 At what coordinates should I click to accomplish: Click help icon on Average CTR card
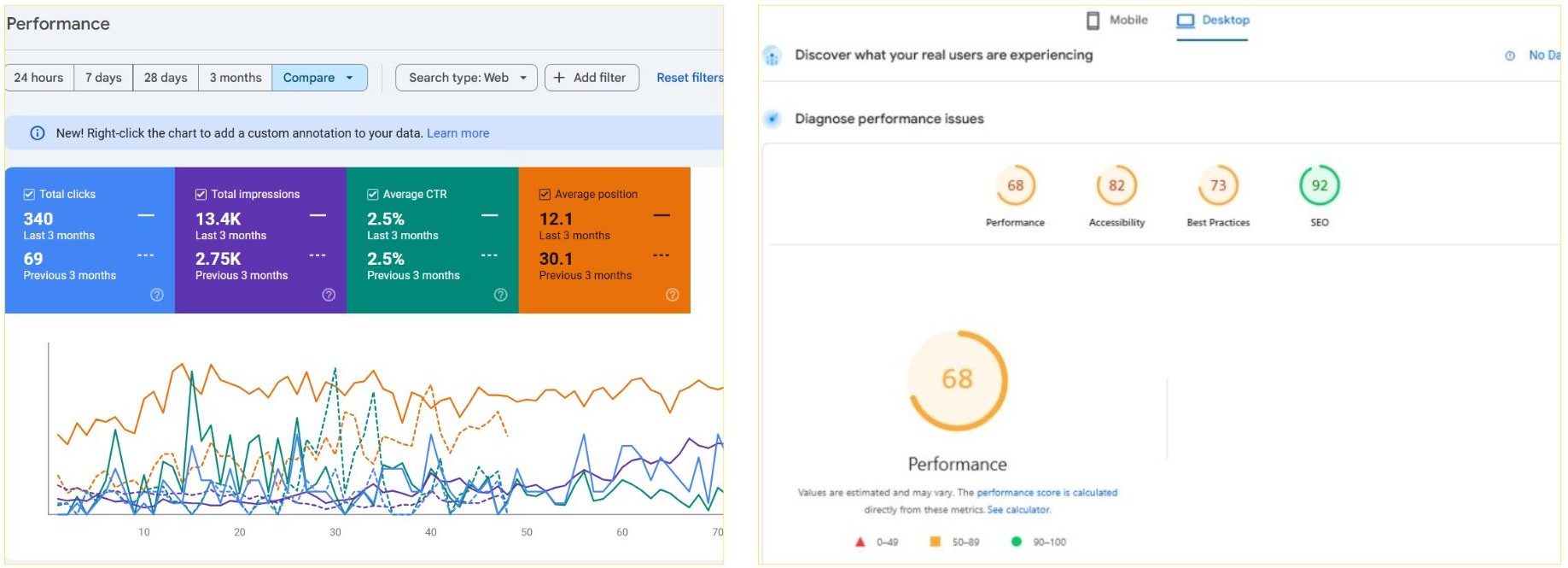click(x=501, y=295)
